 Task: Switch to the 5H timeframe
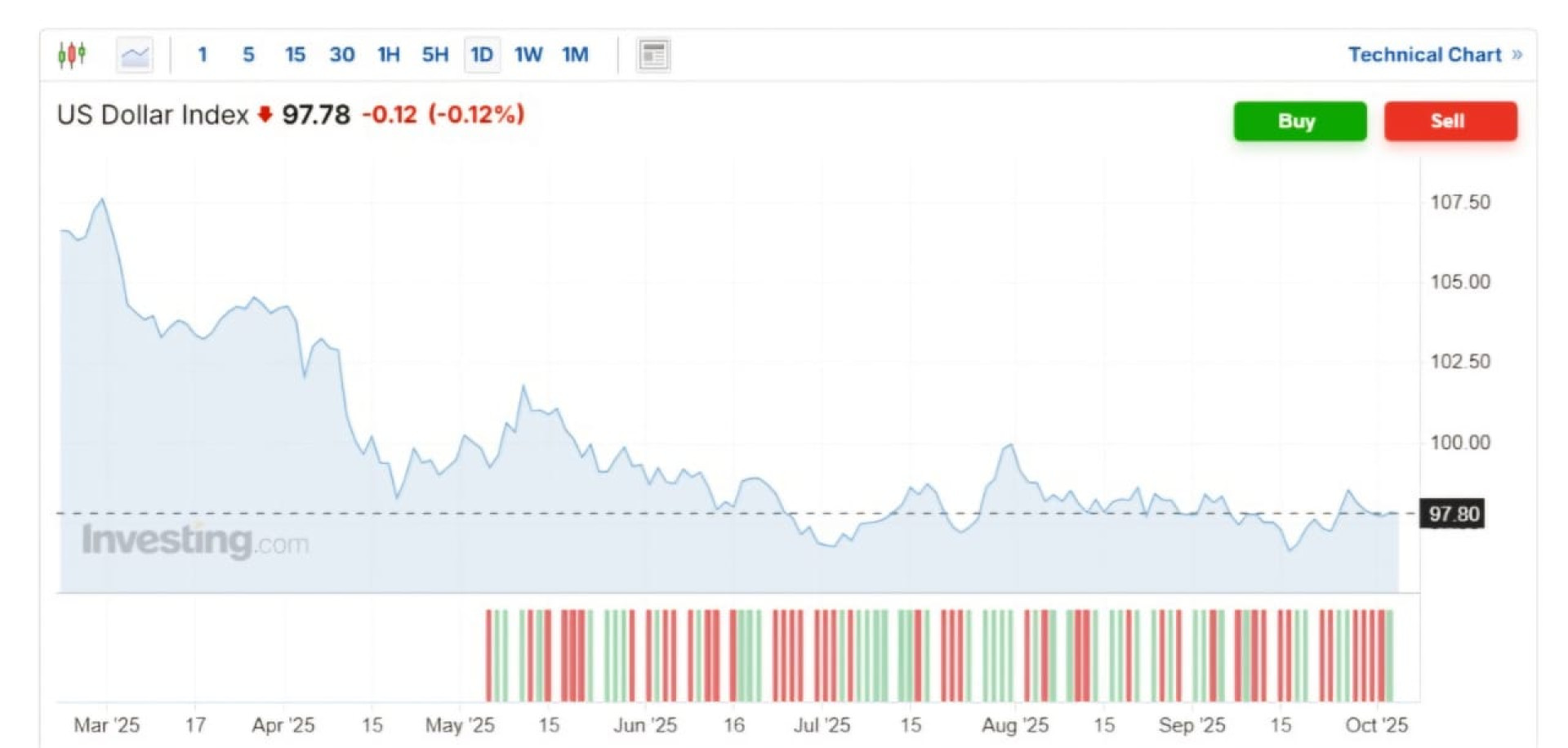[434, 55]
